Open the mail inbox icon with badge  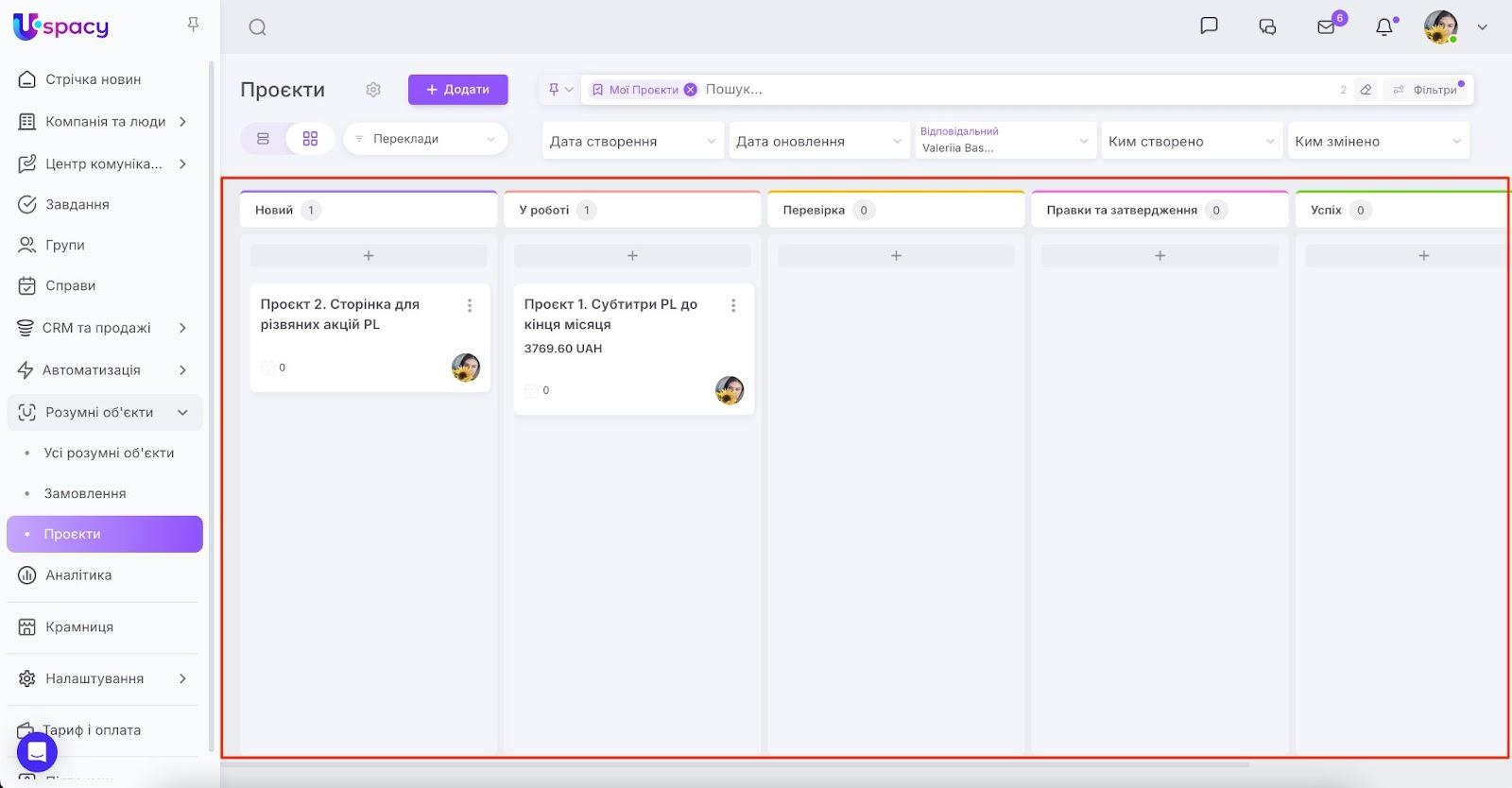pos(1327,27)
